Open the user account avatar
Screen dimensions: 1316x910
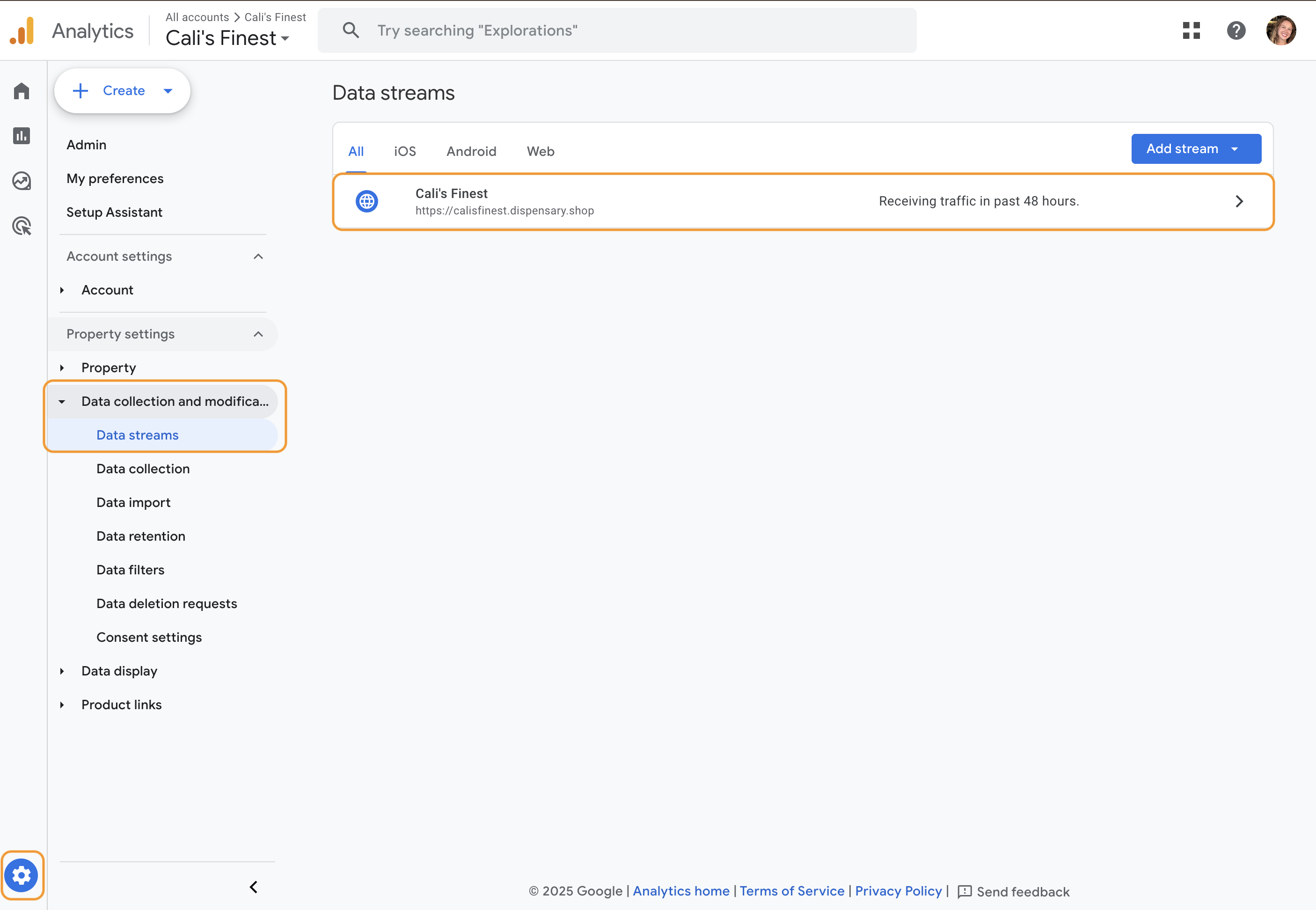1281,30
